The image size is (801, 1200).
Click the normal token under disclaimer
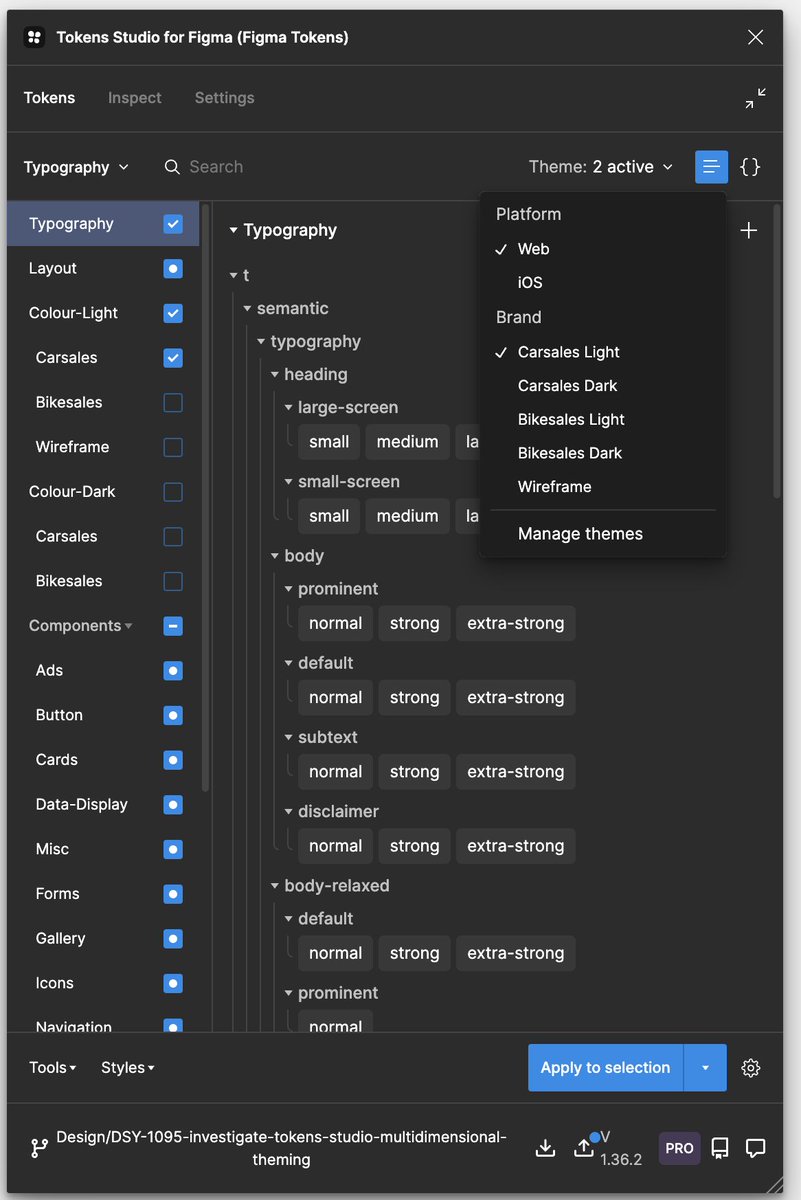point(335,846)
